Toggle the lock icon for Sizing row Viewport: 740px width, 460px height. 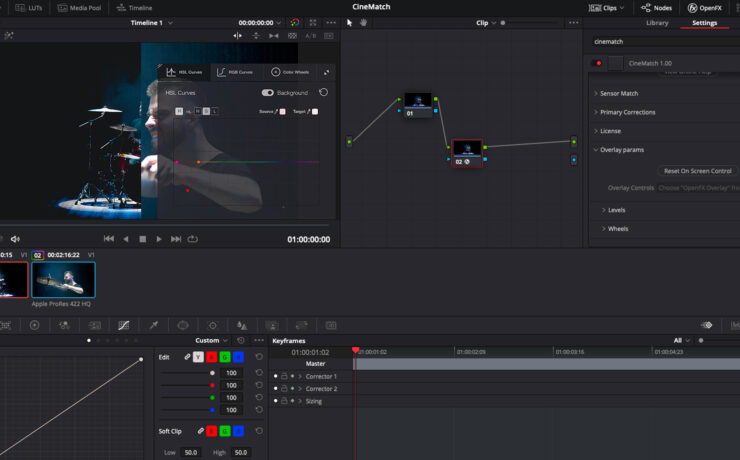284,401
